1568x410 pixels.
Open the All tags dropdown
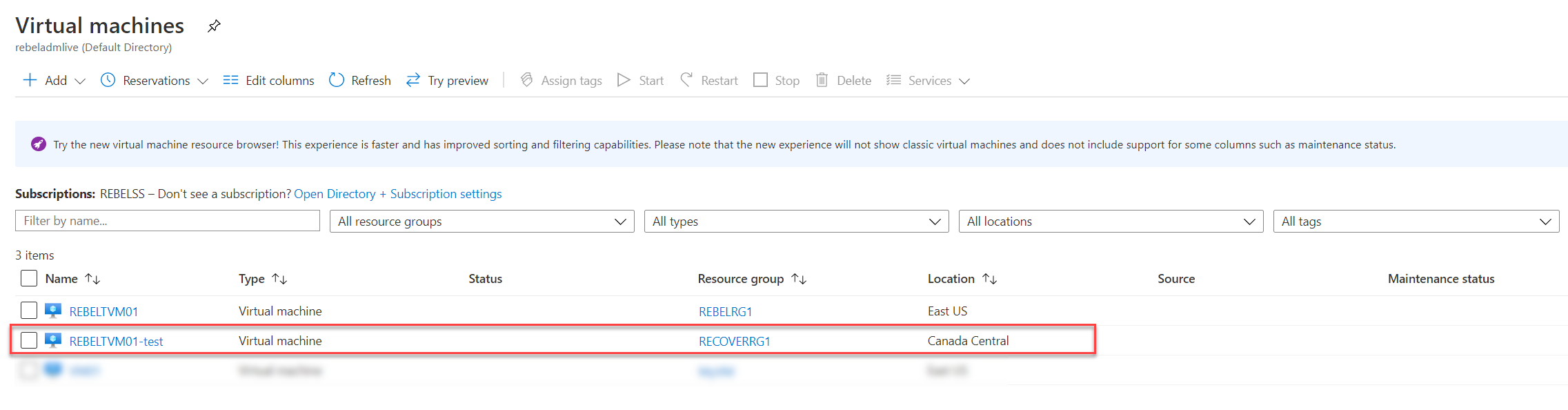pyautogui.click(x=1416, y=221)
